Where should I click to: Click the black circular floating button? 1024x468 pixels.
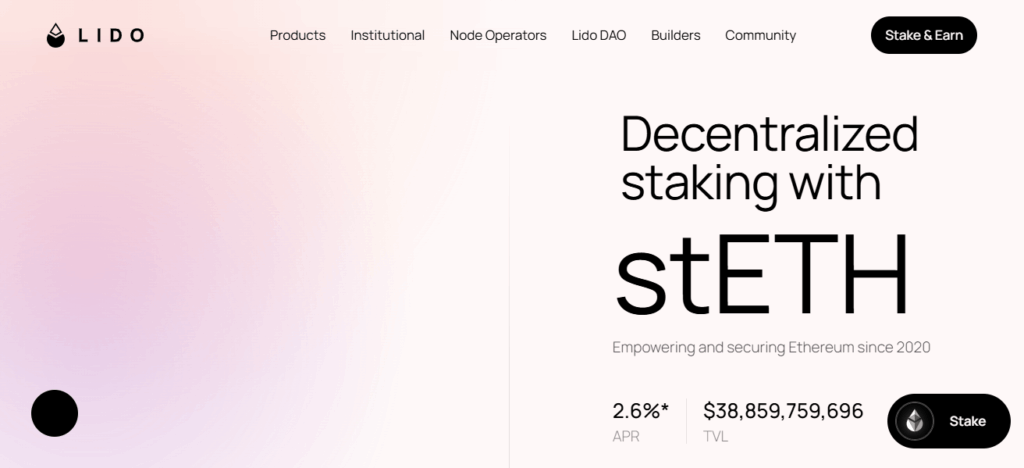pos(55,413)
